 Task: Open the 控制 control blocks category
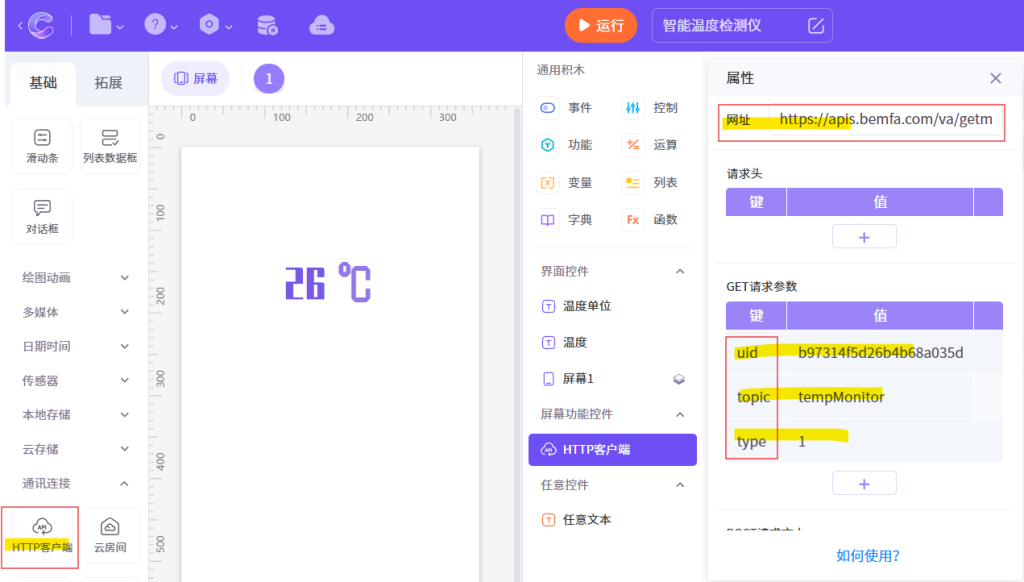click(650, 108)
